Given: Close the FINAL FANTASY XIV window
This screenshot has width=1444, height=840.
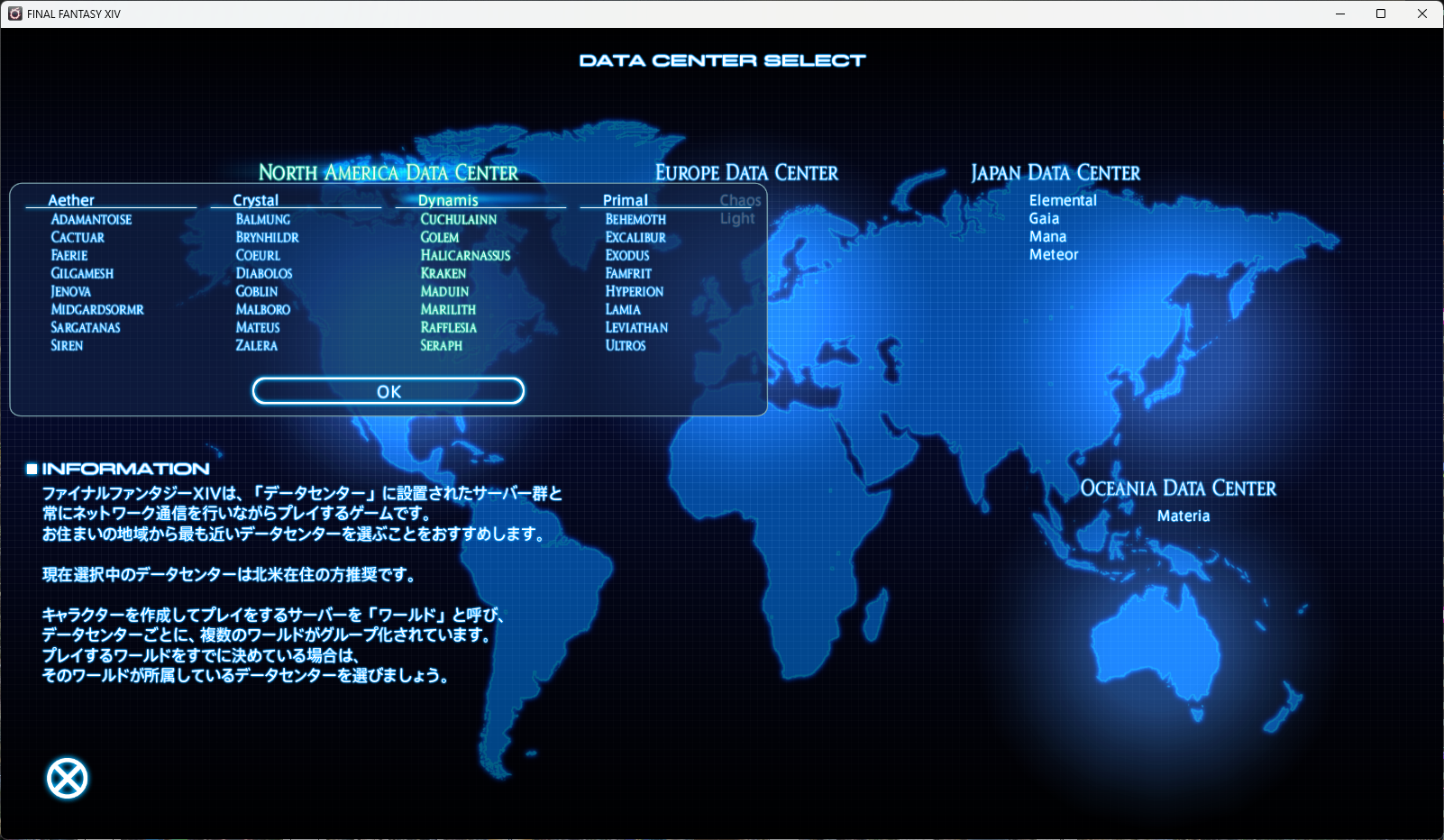Looking at the screenshot, I should point(1422,14).
